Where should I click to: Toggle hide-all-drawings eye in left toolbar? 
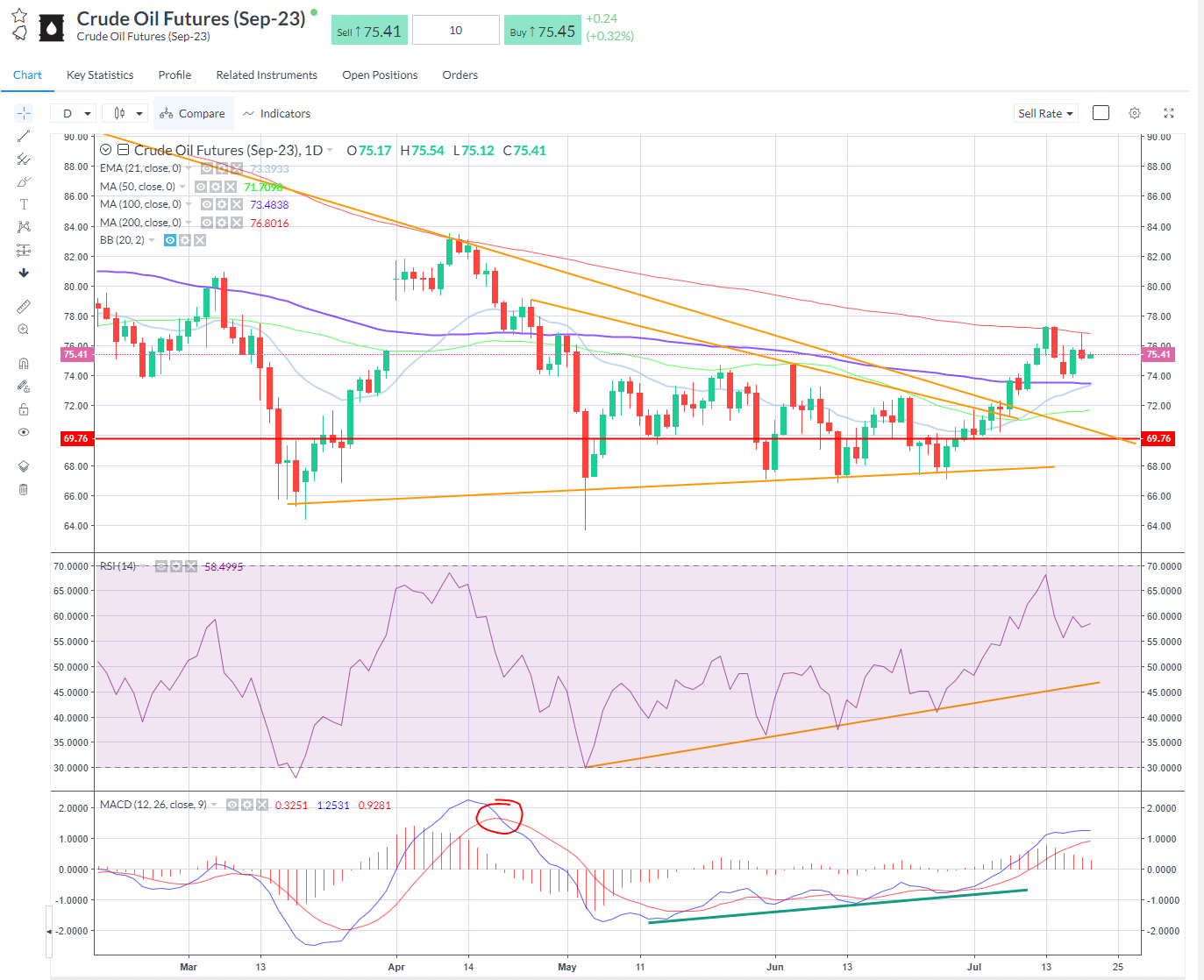click(x=24, y=432)
